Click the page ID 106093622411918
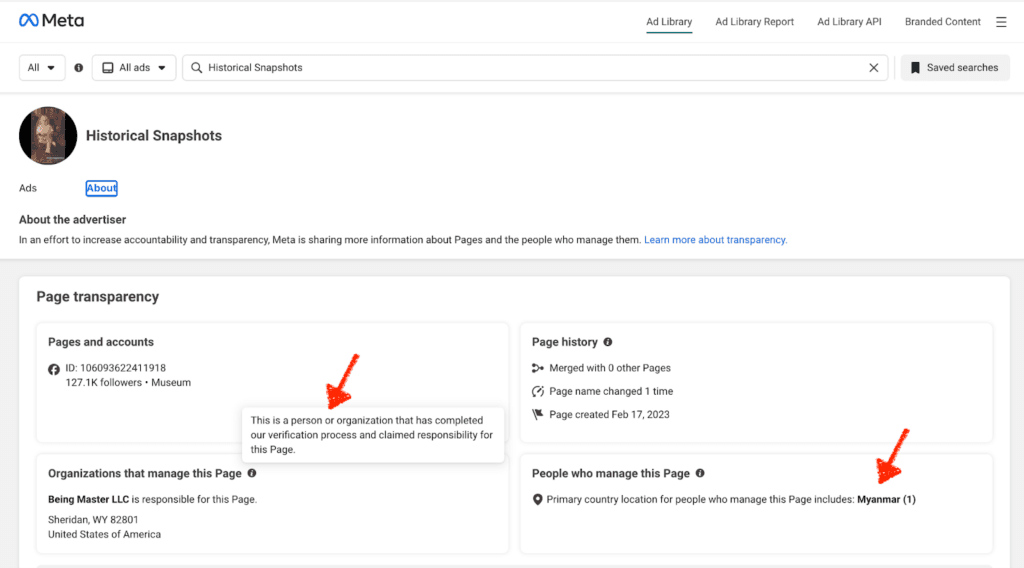This screenshot has height=568, width=1024. click(x=116, y=368)
